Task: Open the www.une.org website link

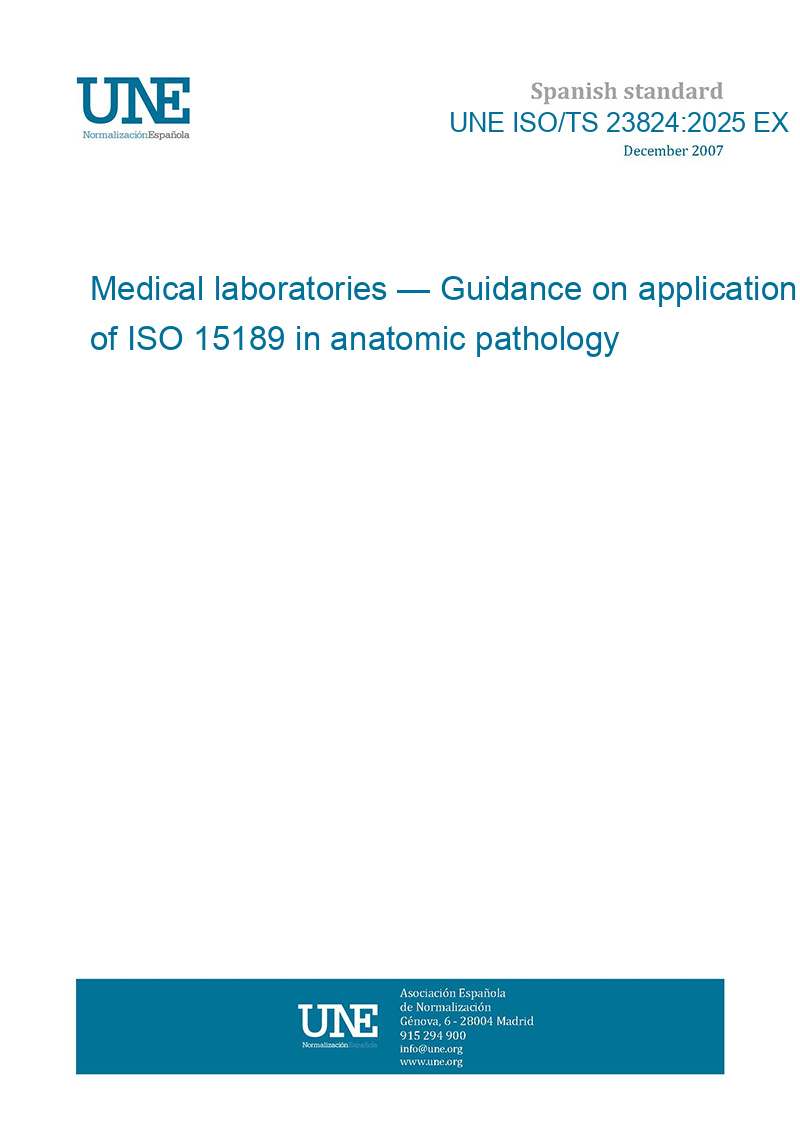Action: [431, 1062]
